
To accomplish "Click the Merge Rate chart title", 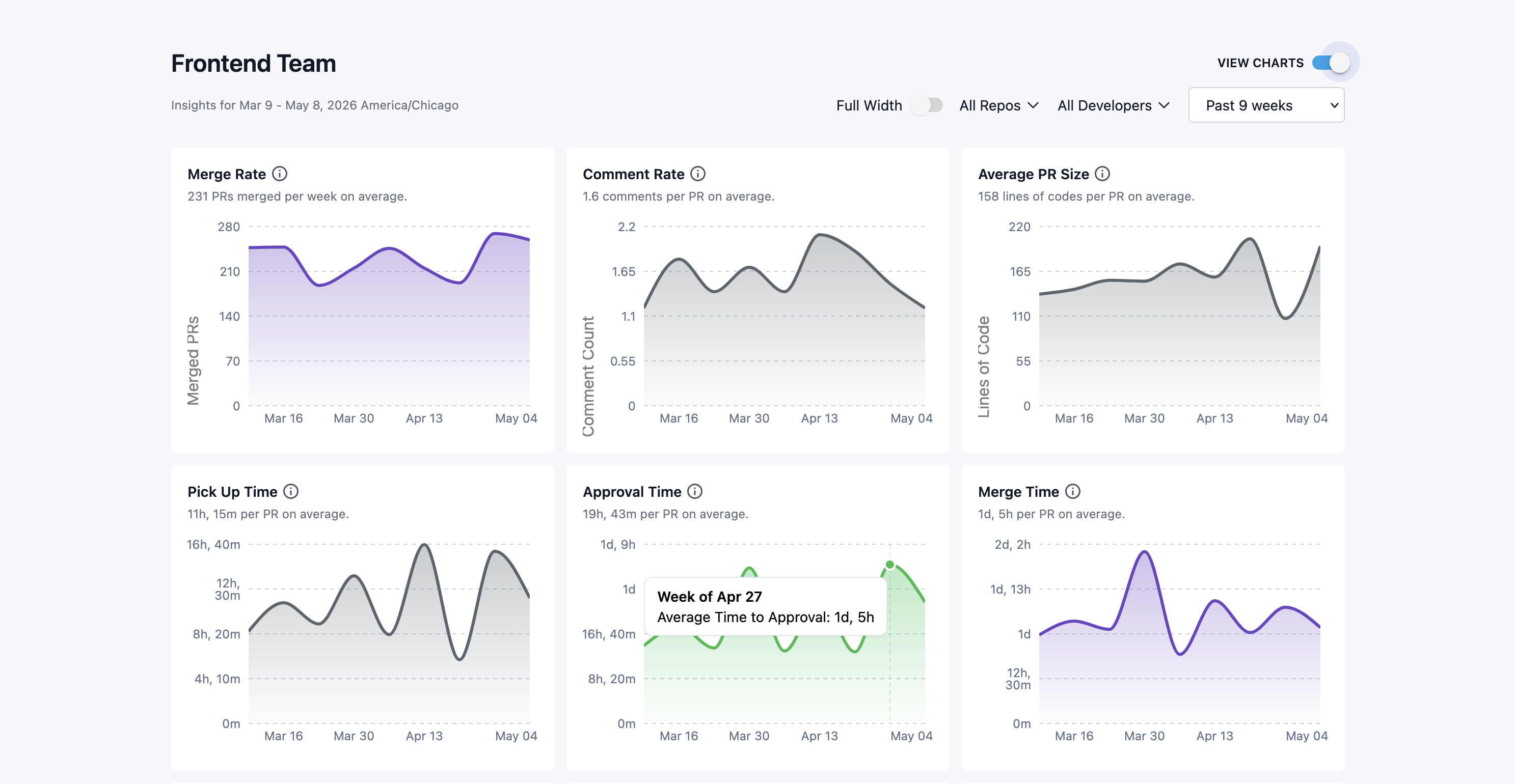I will tap(226, 174).
